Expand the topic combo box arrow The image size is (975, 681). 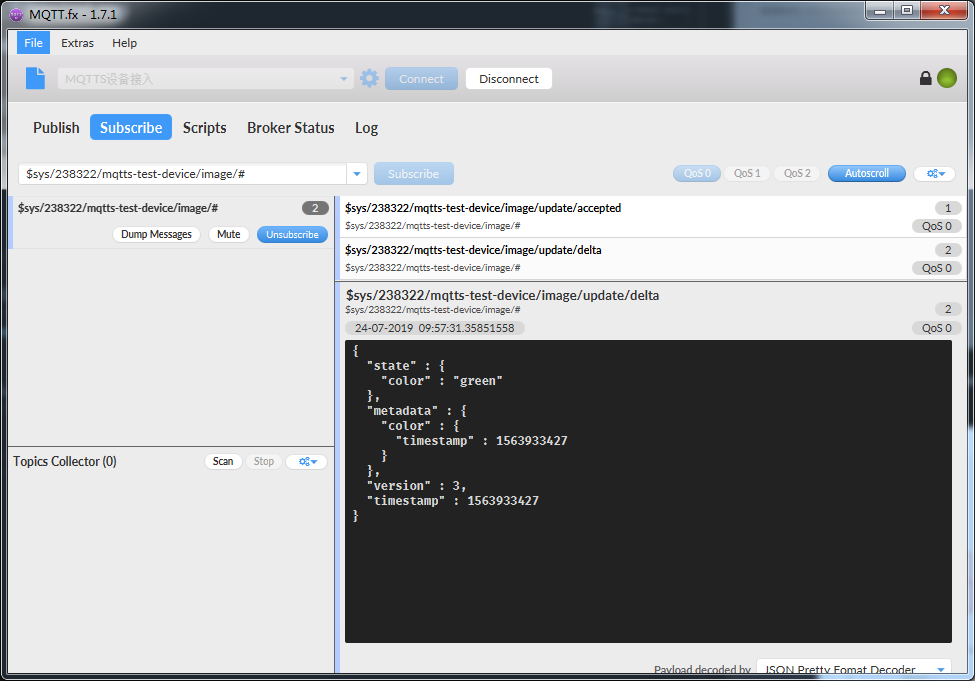coord(357,174)
